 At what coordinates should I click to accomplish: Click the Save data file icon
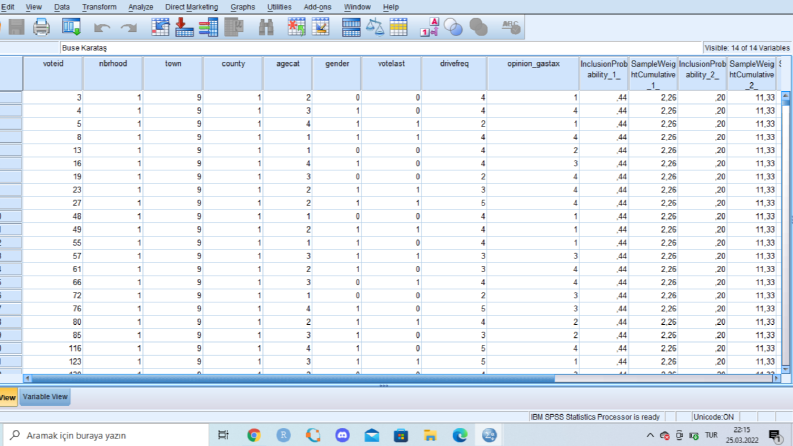point(16,27)
